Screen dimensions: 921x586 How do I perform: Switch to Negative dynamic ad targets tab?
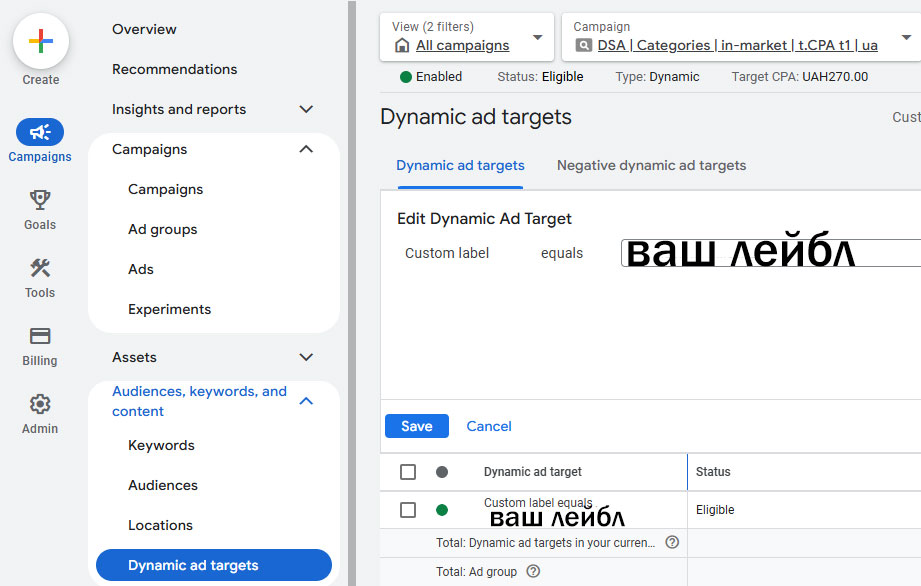click(651, 165)
